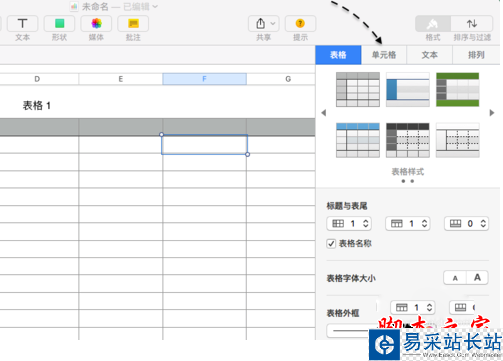Open the 排序与过滤 sort and filter button

point(472,24)
